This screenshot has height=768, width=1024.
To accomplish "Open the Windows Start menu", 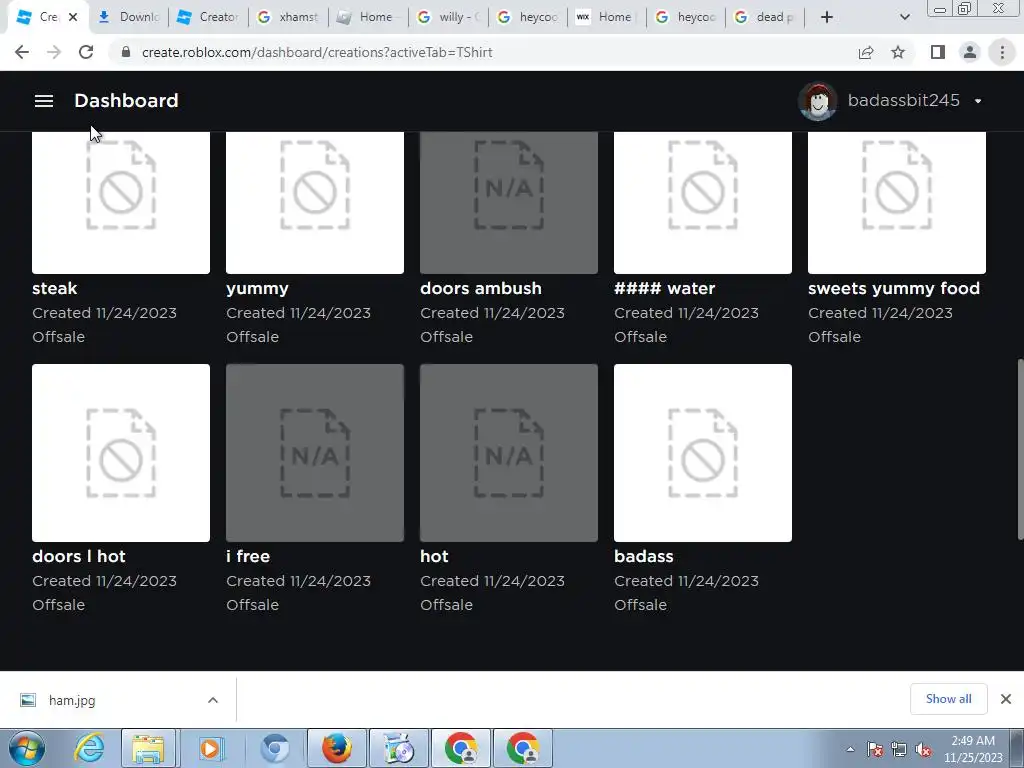I will 26,748.
